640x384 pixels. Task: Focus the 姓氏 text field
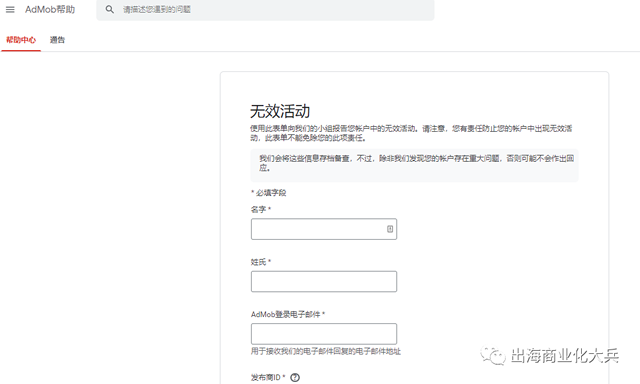324,282
